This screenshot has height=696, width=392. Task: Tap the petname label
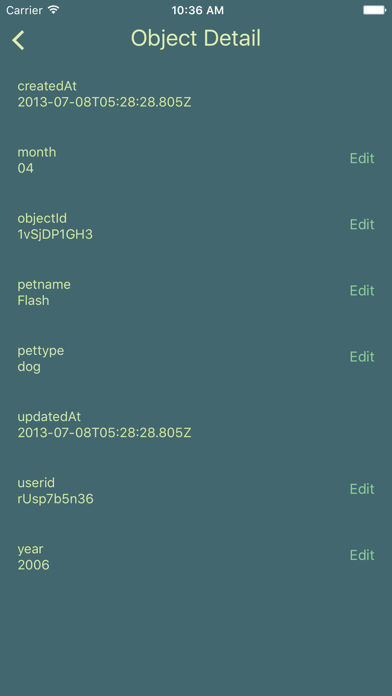tap(44, 285)
